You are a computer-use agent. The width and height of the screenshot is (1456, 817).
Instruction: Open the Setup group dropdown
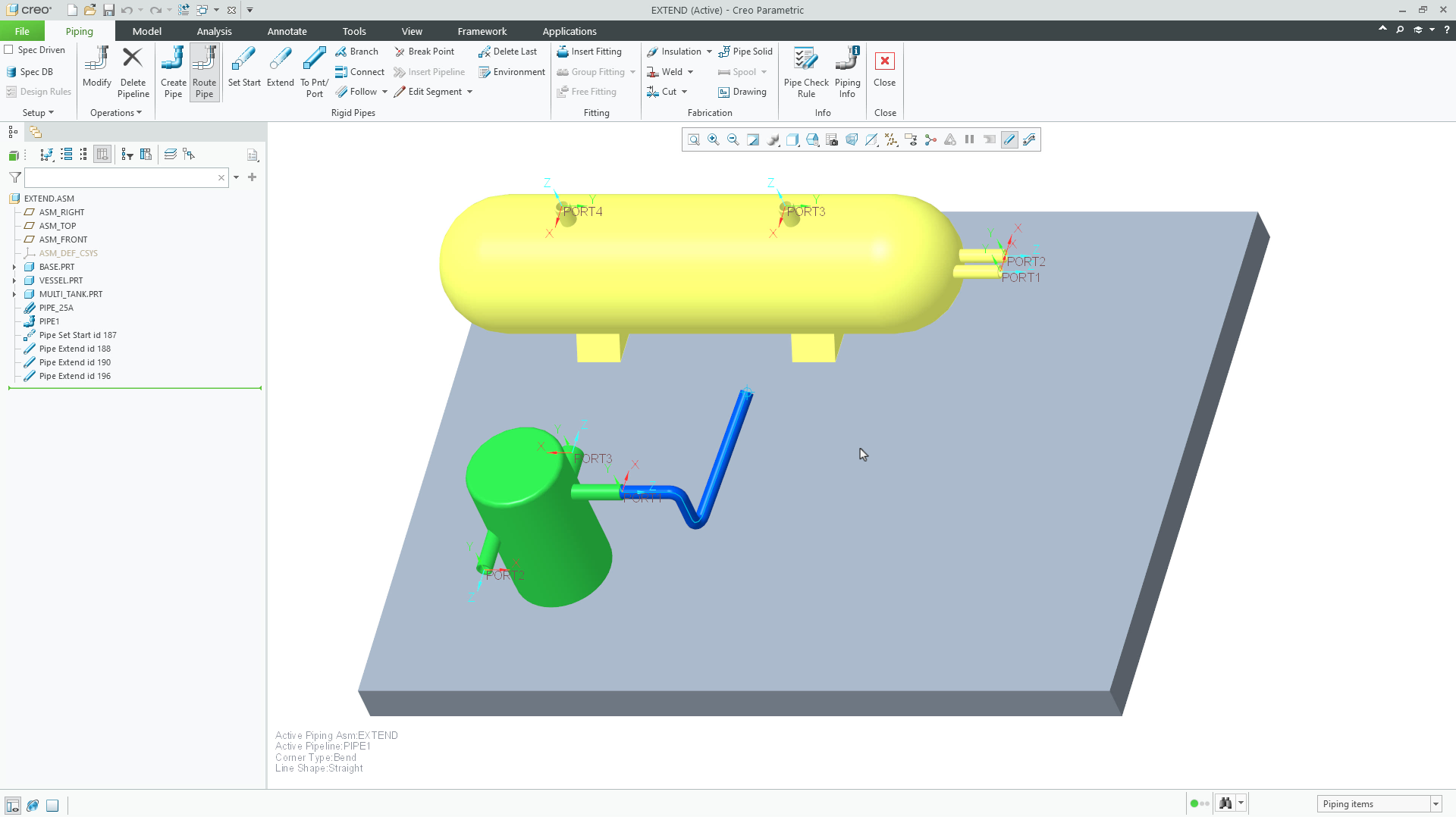pyautogui.click(x=38, y=113)
